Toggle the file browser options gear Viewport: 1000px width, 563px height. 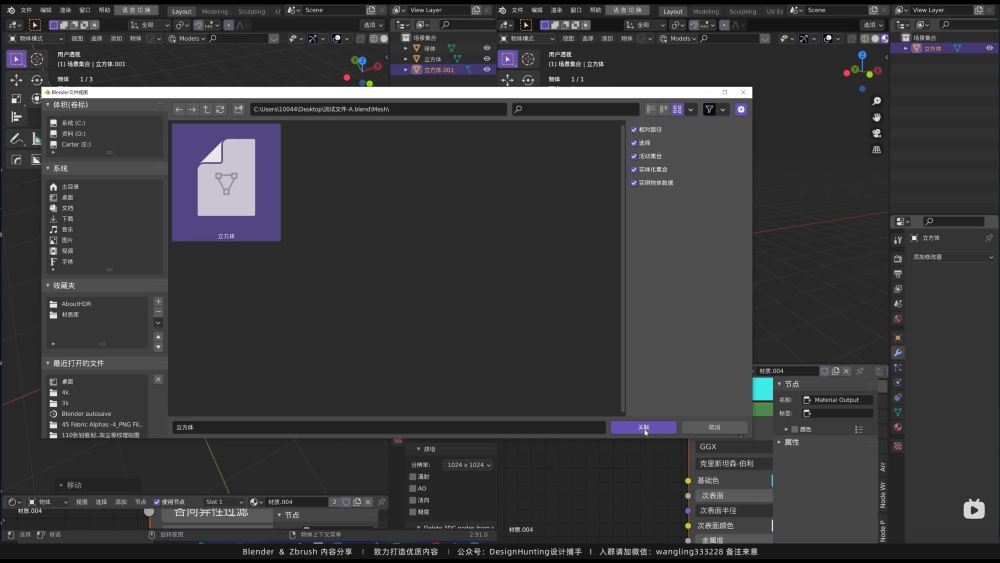click(741, 110)
